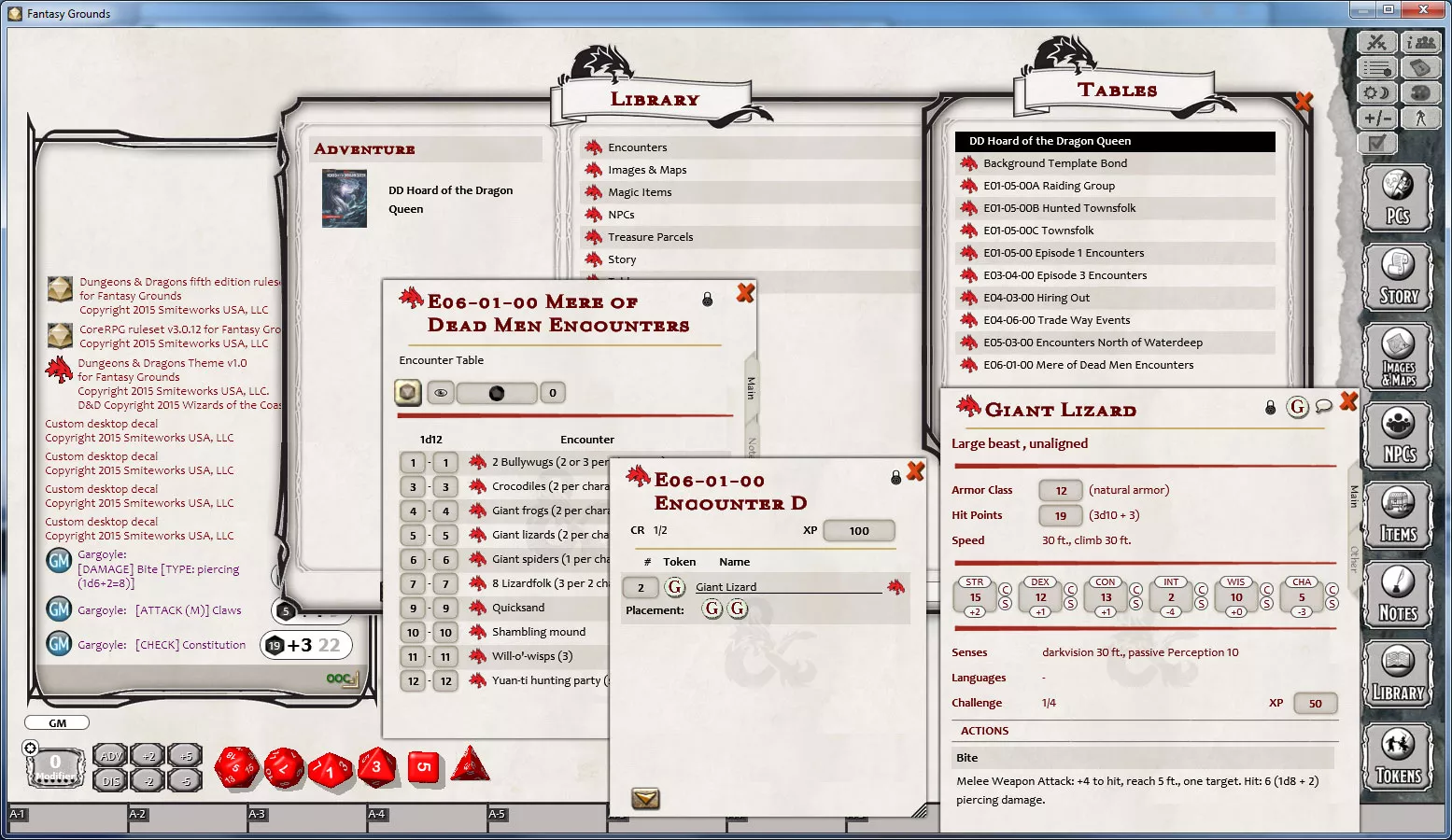Toggle the lock on Mere of Dead Men table

pos(707,300)
